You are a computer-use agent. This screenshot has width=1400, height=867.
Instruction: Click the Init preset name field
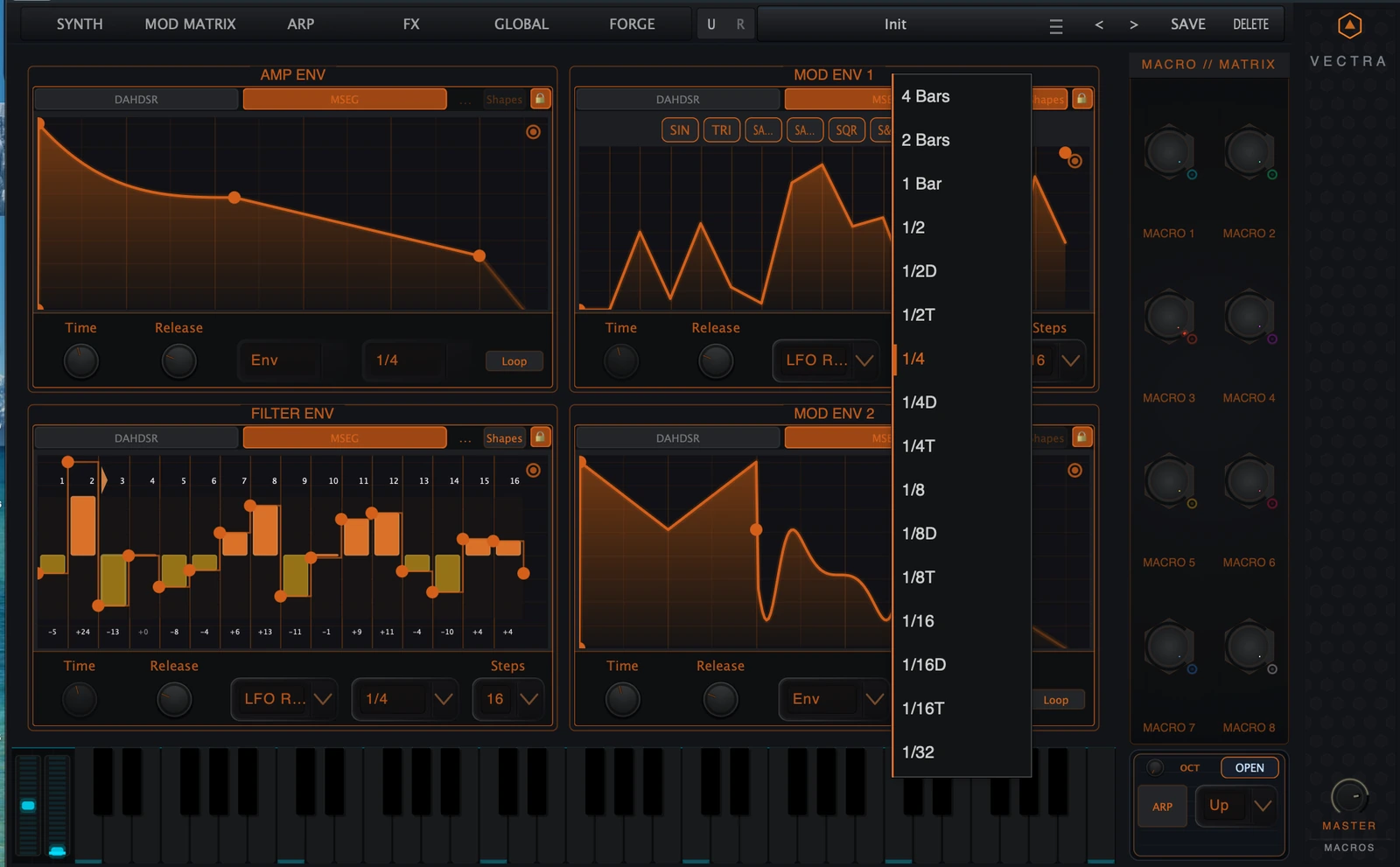tap(895, 24)
